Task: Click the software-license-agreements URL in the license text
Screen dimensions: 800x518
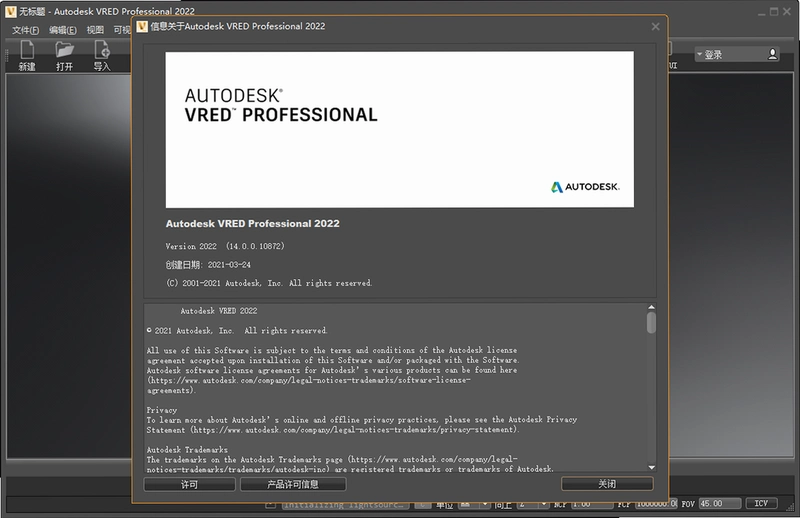Action: [308, 385]
